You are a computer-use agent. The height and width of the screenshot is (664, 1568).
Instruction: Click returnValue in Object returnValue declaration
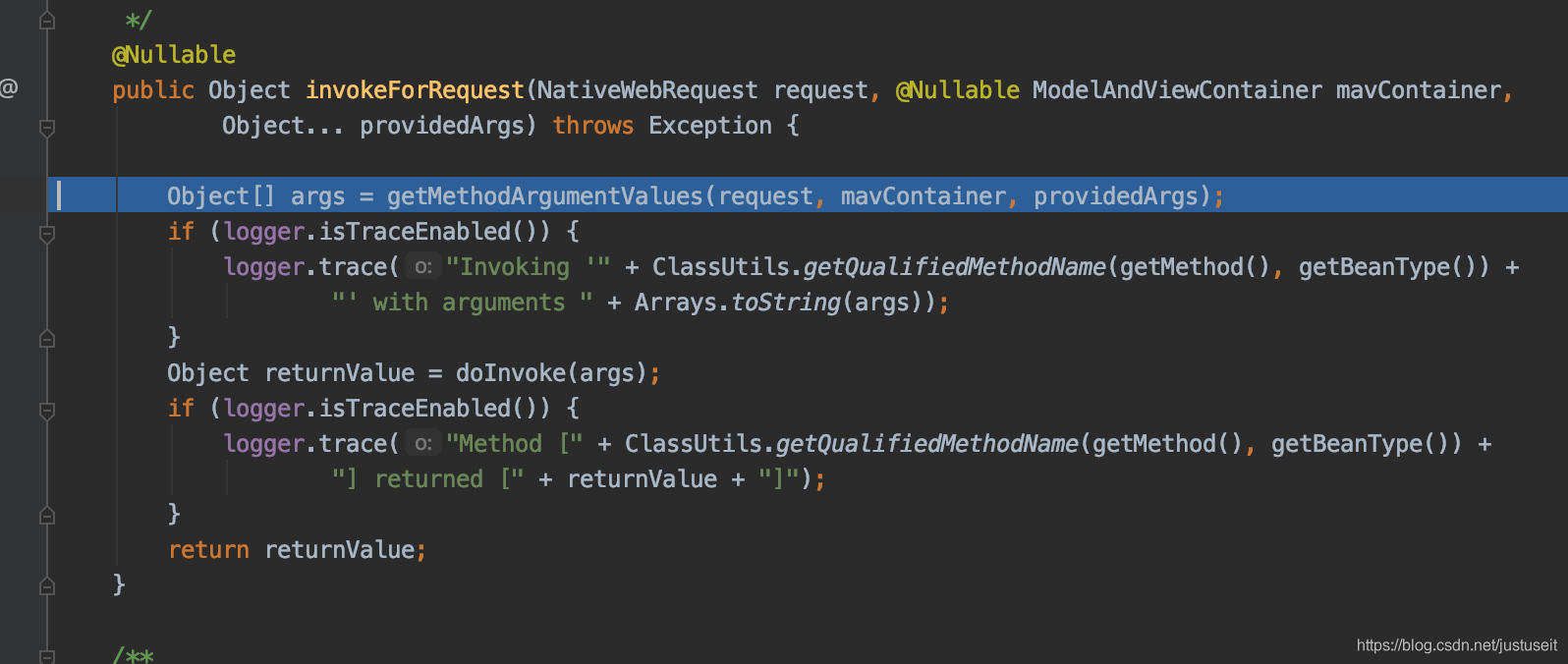(340, 373)
